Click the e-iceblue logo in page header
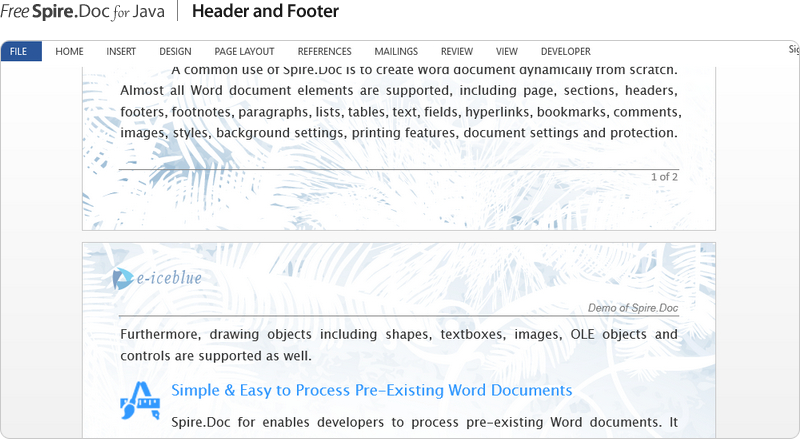800x440 pixels. click(157, 278)
